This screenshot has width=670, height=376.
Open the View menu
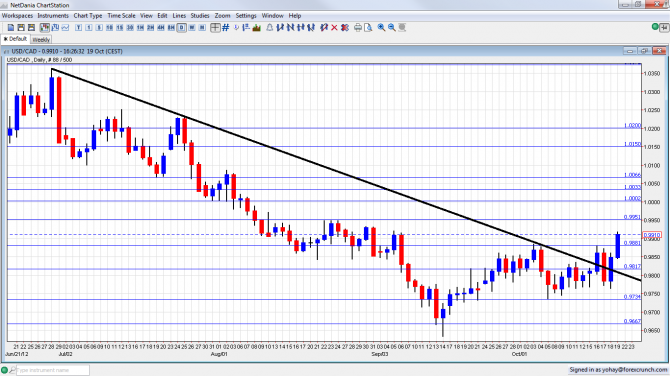click(146, 16)
